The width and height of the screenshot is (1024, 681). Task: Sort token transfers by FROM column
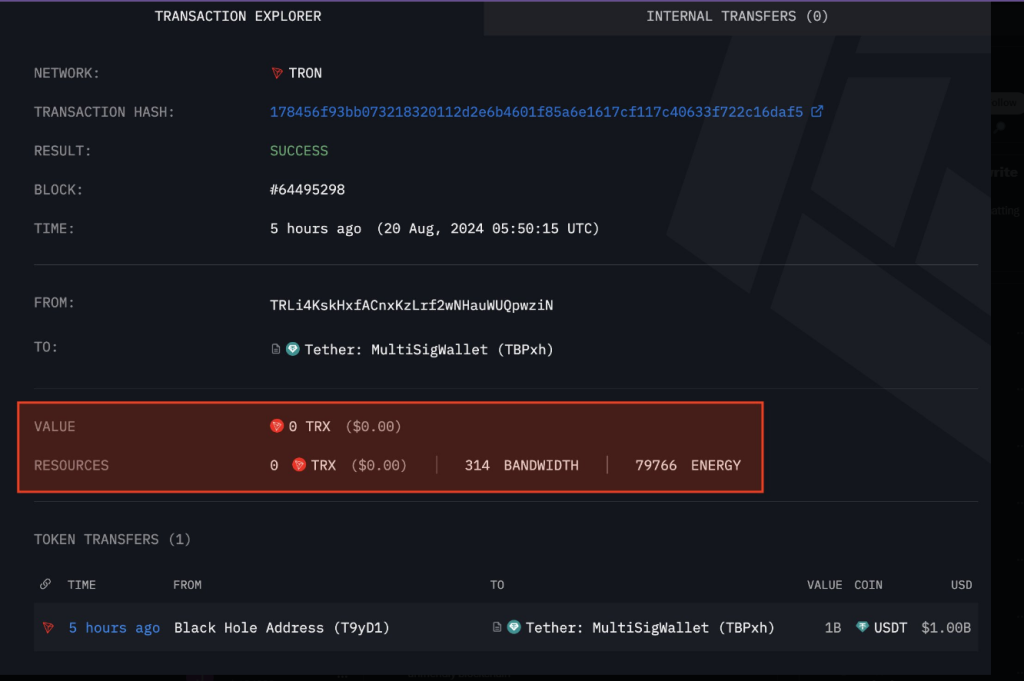coord(187,585)
